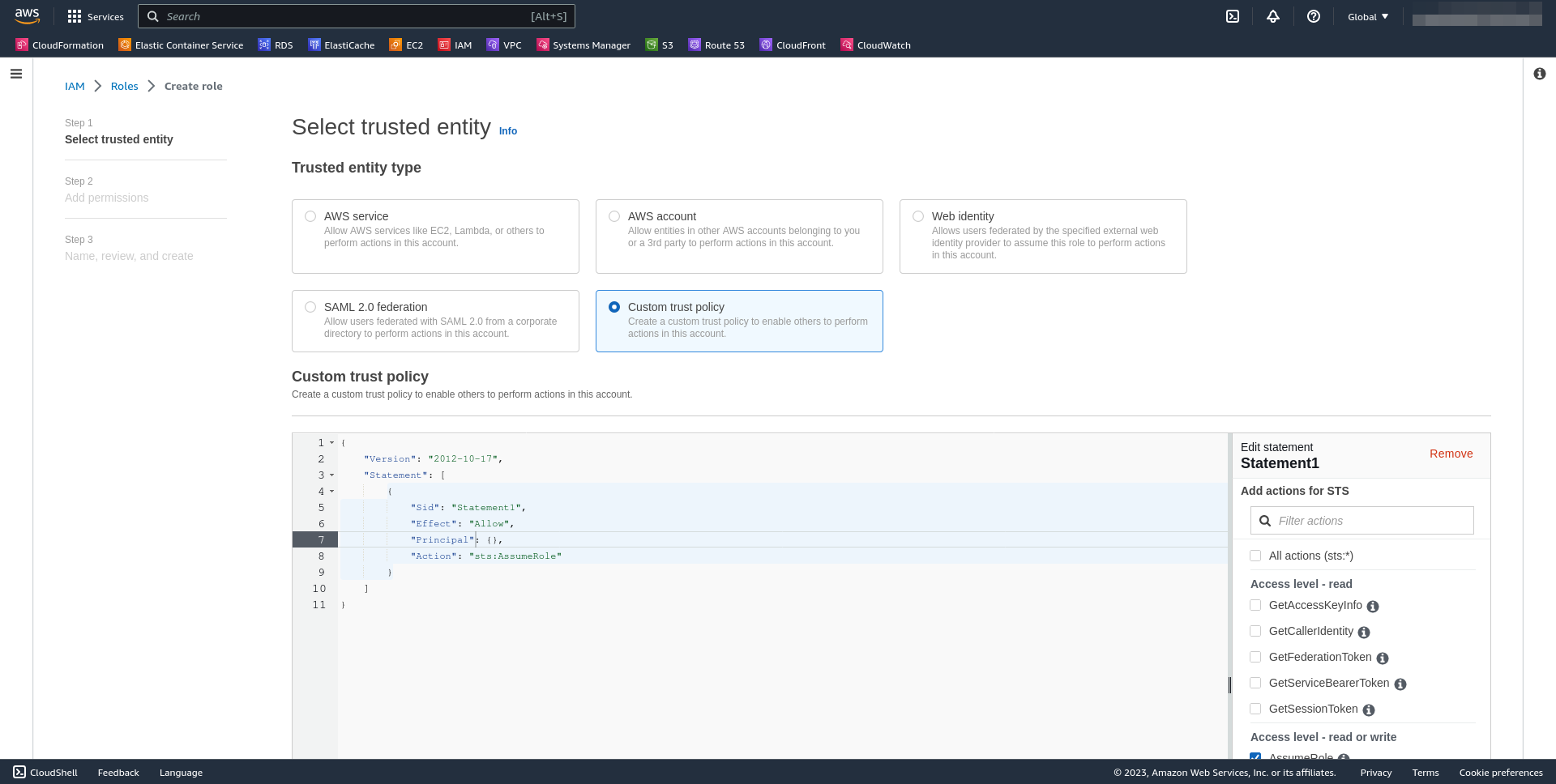Click the info icon next to GetCallerIdentity

tap(1364, 633)
